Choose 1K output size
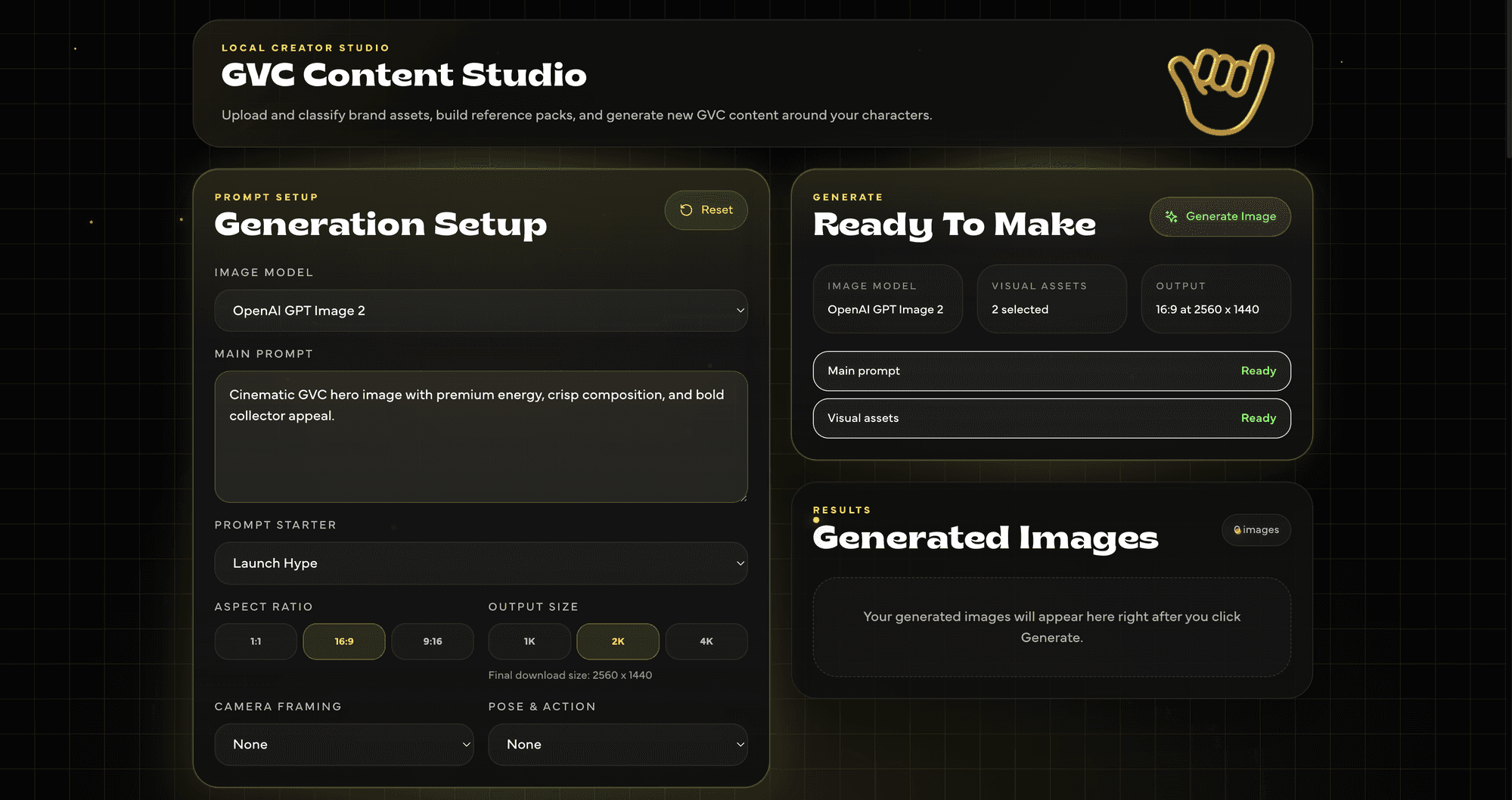Viewport: 1512px width, 800px height. click(x=529, y=641)
